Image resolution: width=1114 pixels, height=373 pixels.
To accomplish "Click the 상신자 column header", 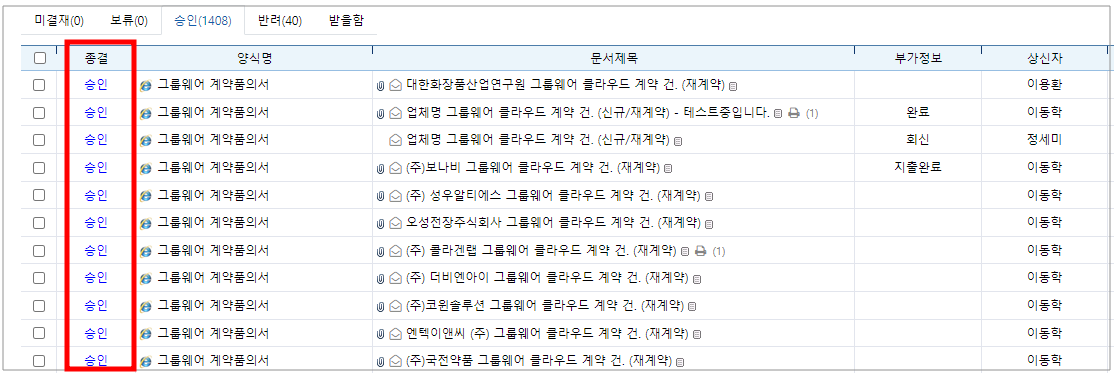I will point(1044,58).
